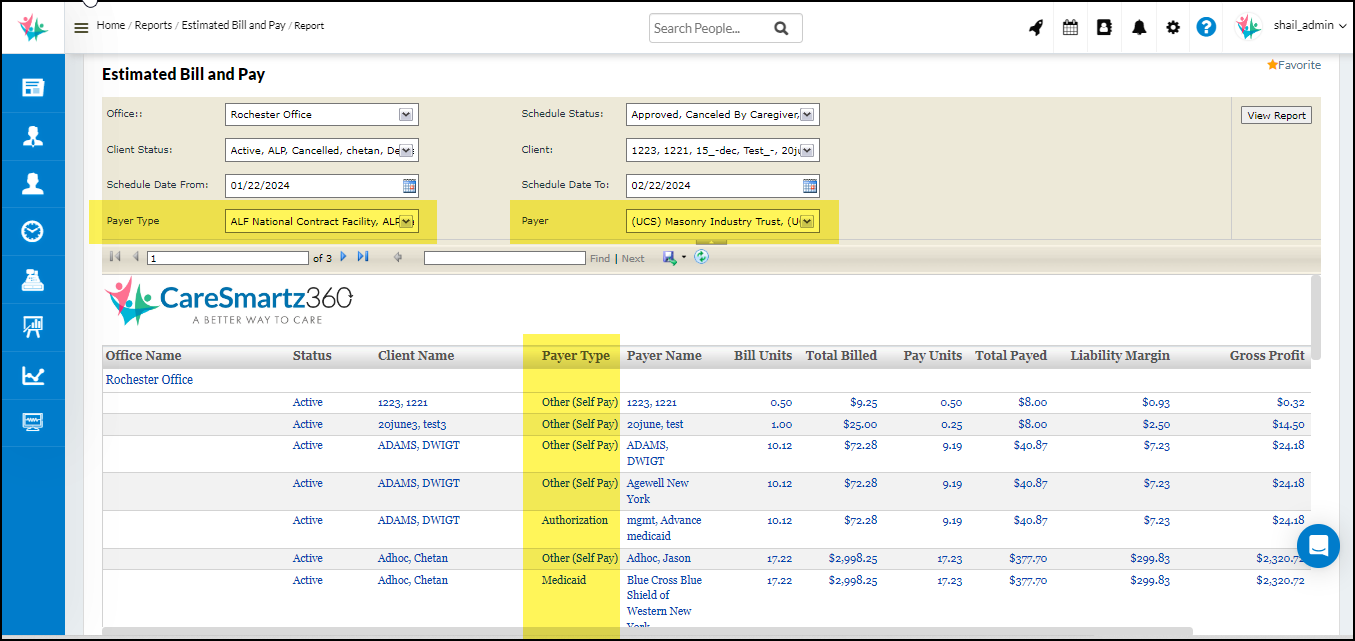This screenshot has height=641, width=1355.
Task: Expand the Office dropdown
Action: coord(406,115)
